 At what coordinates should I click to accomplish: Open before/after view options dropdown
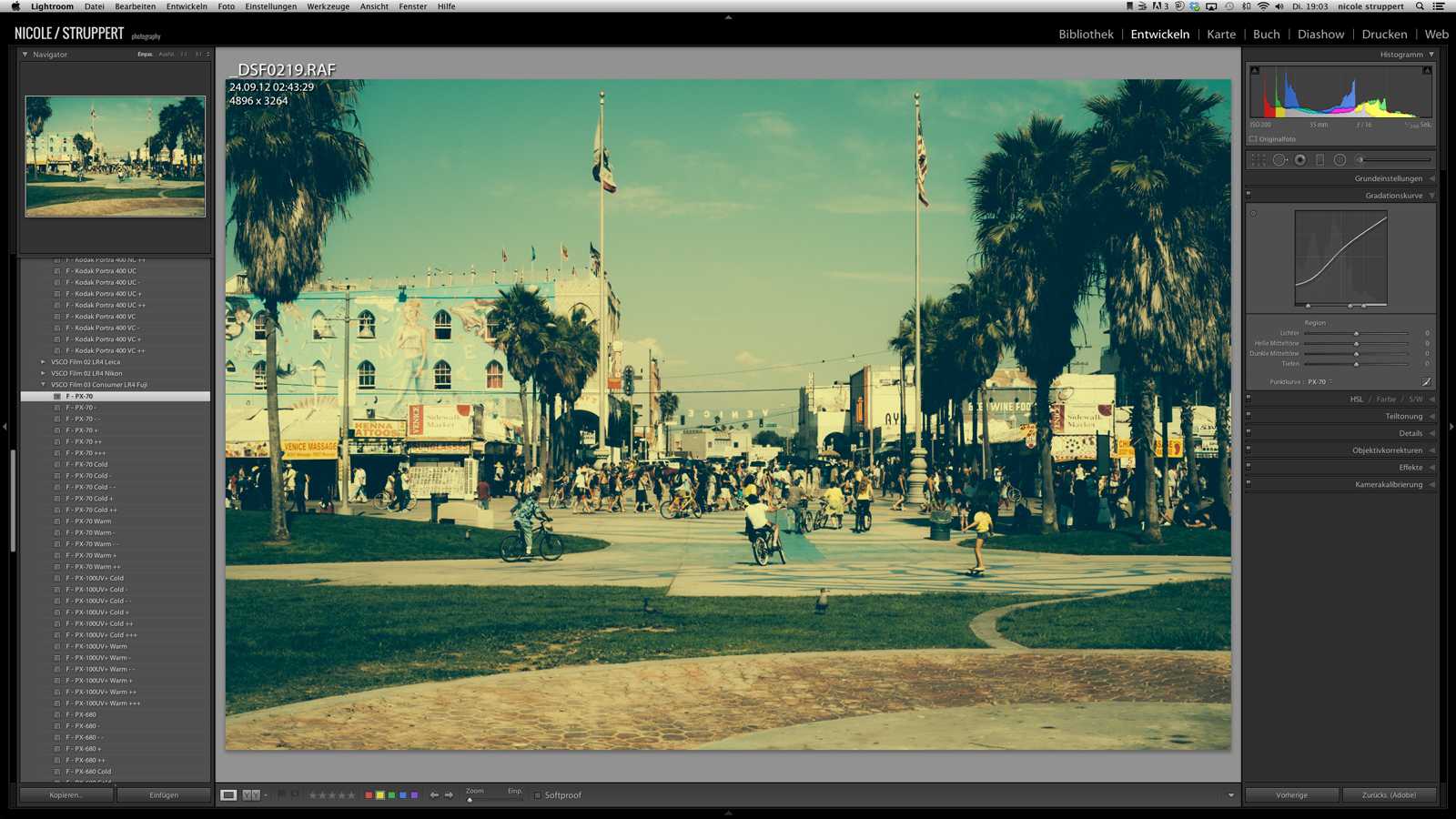coord(266,795)
